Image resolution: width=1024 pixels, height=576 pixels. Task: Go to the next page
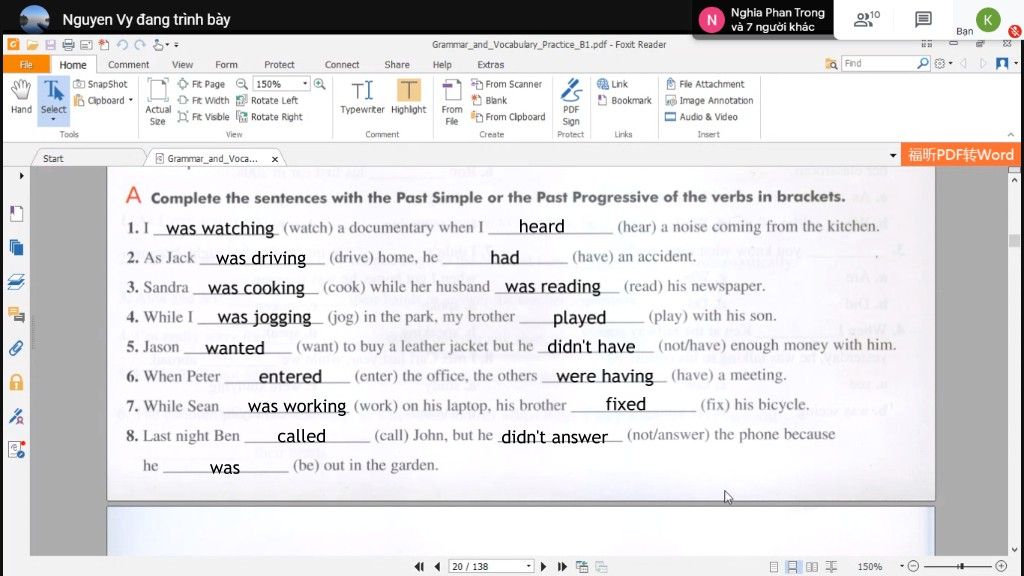click(543, 566)
